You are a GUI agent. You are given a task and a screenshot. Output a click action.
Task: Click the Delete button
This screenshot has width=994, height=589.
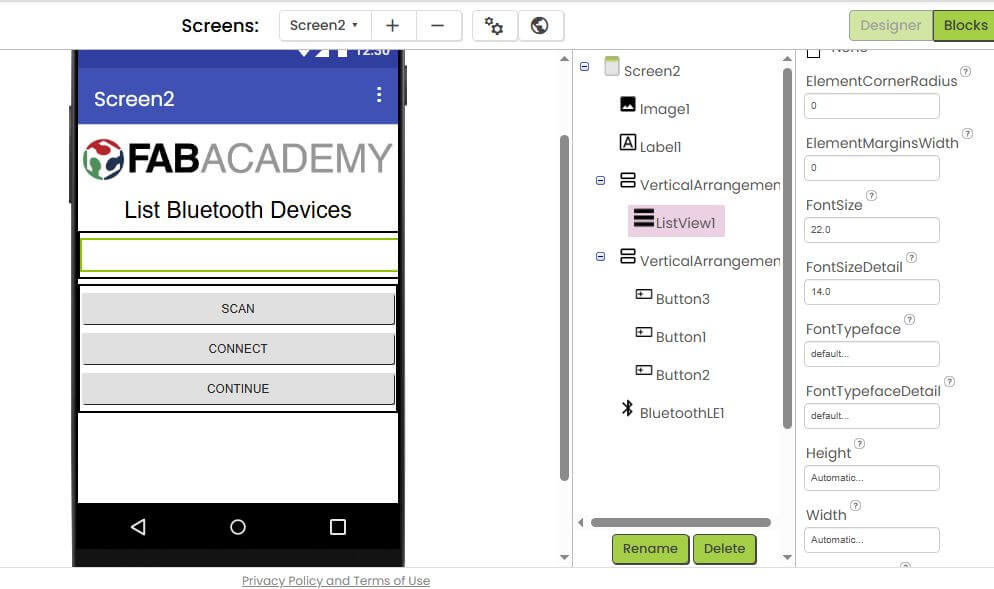coord(725,548)
